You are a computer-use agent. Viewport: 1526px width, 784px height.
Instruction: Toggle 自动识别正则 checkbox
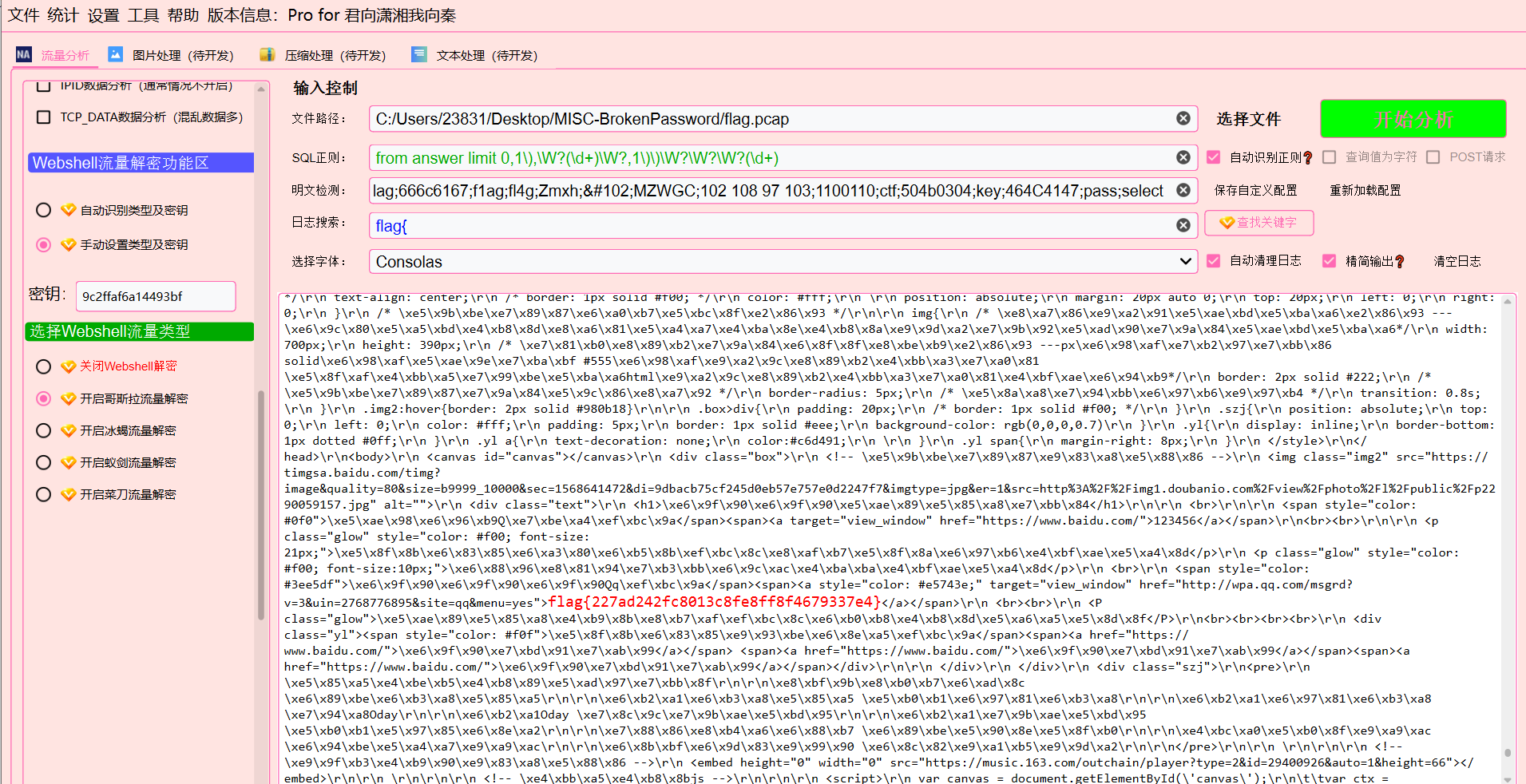click(1214, 157)
